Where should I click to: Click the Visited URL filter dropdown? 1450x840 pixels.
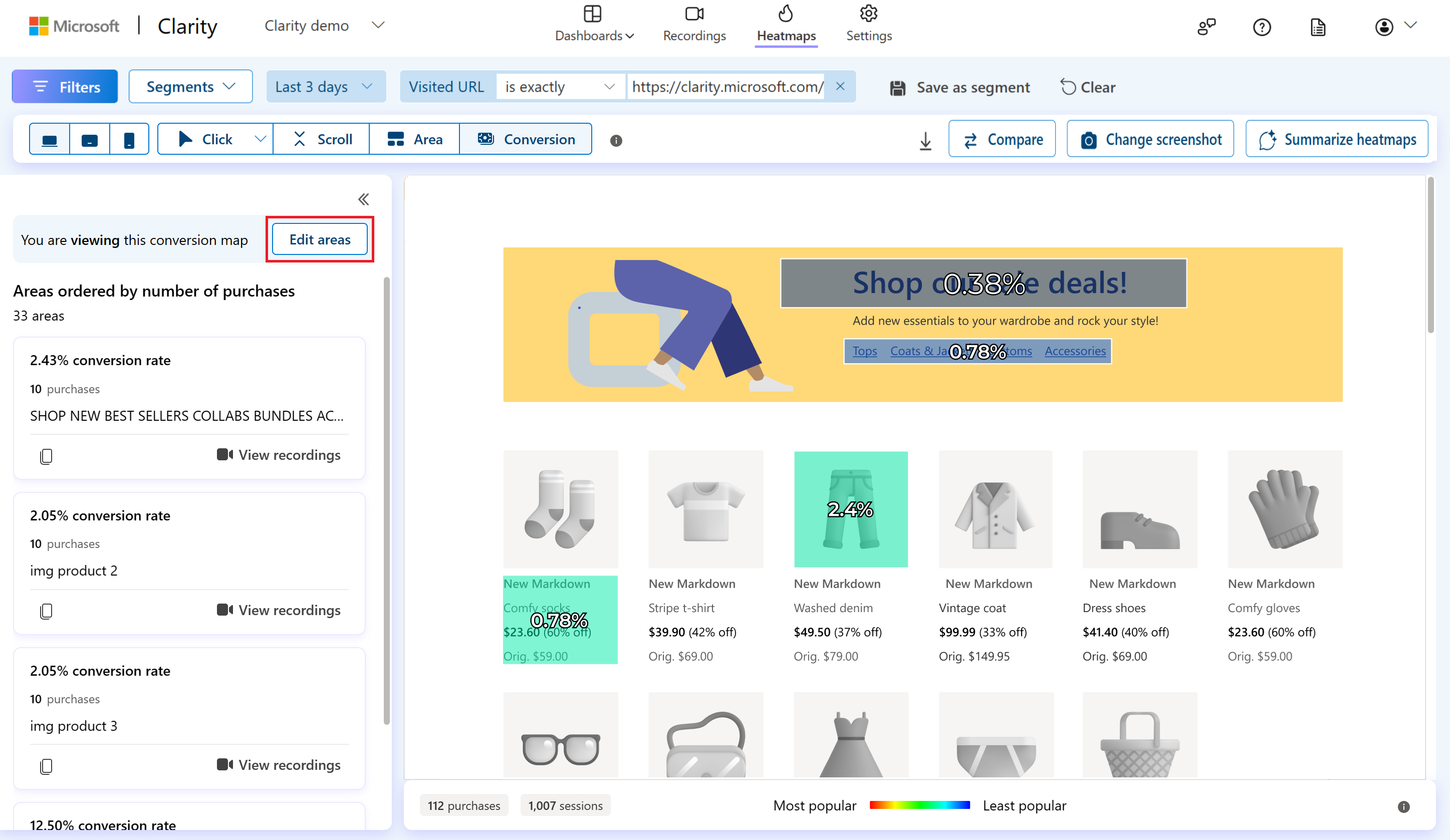(448, 87)
